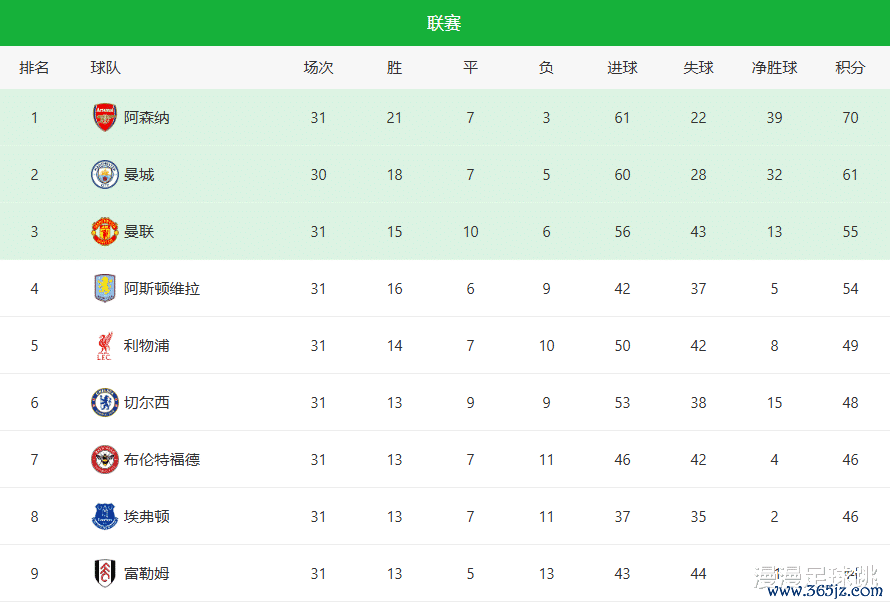
Task: Click the Manchester City crest icon
Action: pos(104,175)
